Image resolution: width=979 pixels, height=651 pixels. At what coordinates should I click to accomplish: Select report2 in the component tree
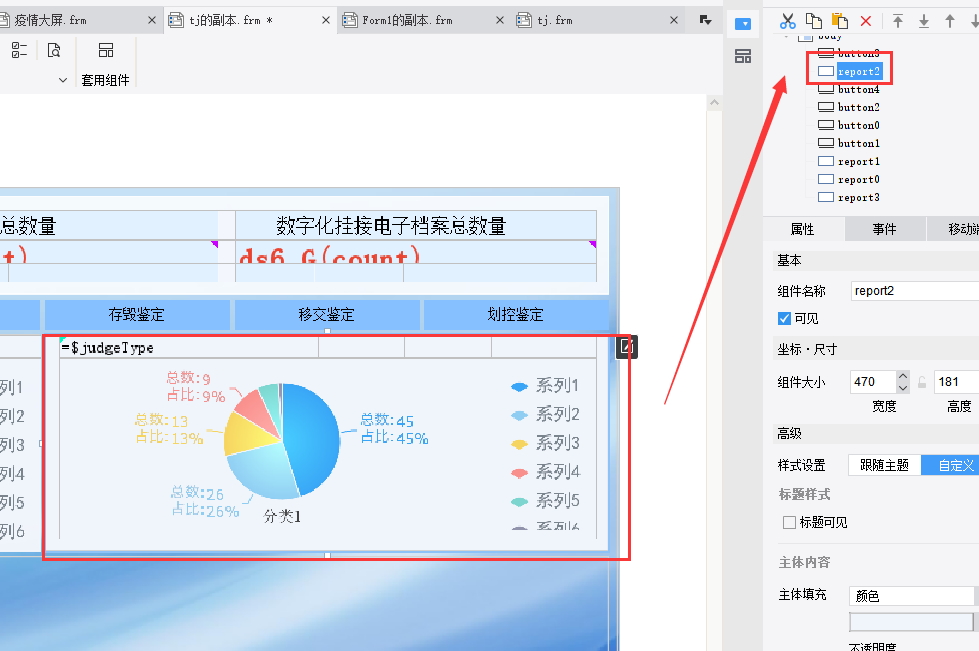pyautogui.click(x=858, y=71)
